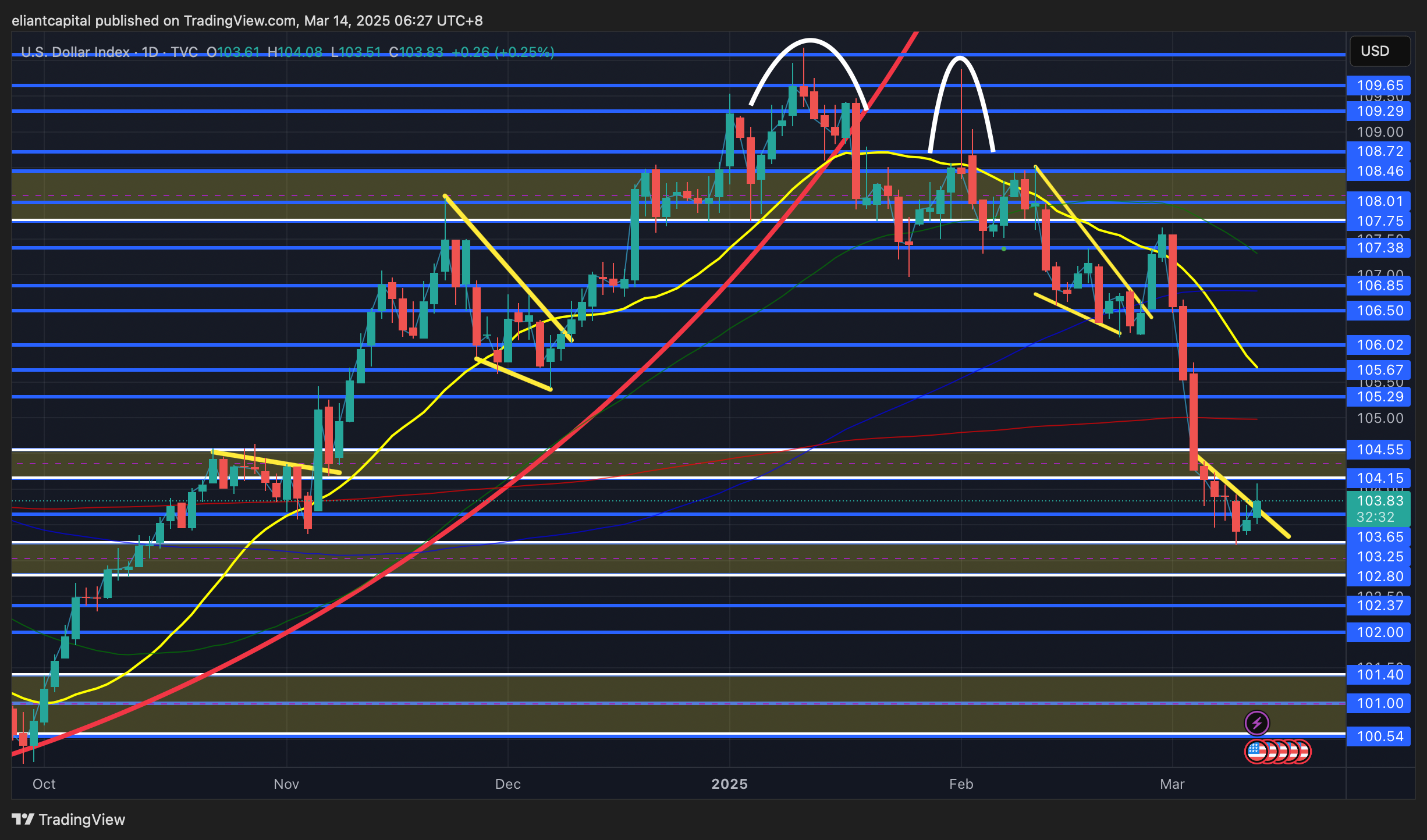Click the 100.54 price level label
The height and width of the screenshot is (840, 1427).
coord(1379,736)
